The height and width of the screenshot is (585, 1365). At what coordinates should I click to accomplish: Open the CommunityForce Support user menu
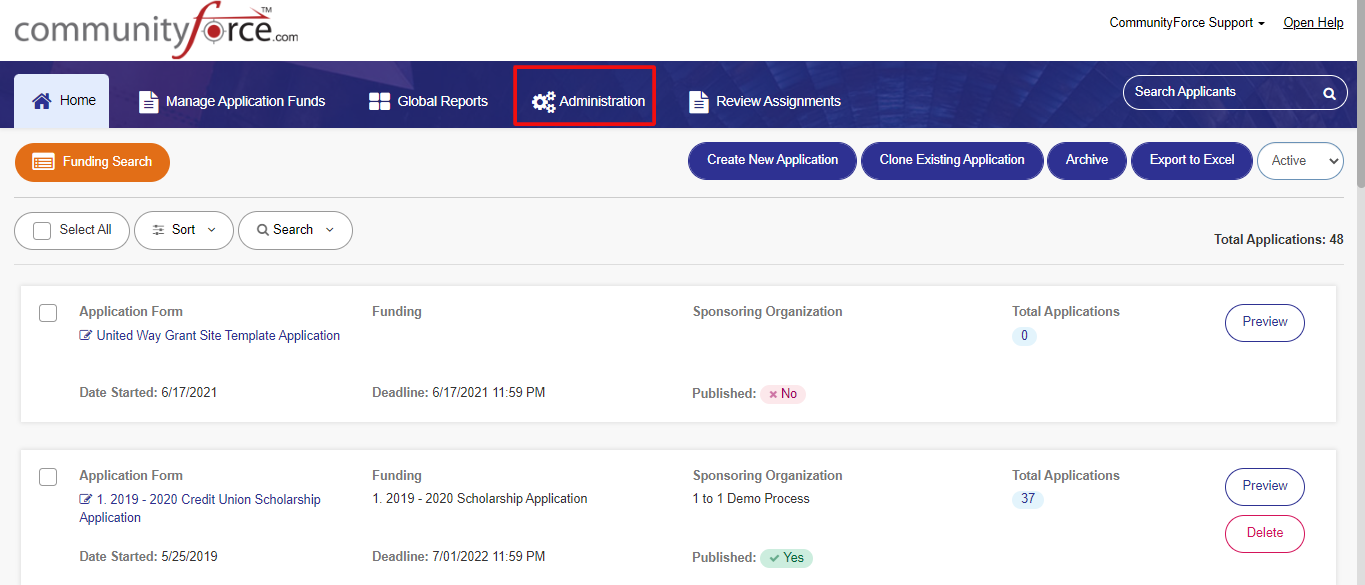[x=1187, y=23]
